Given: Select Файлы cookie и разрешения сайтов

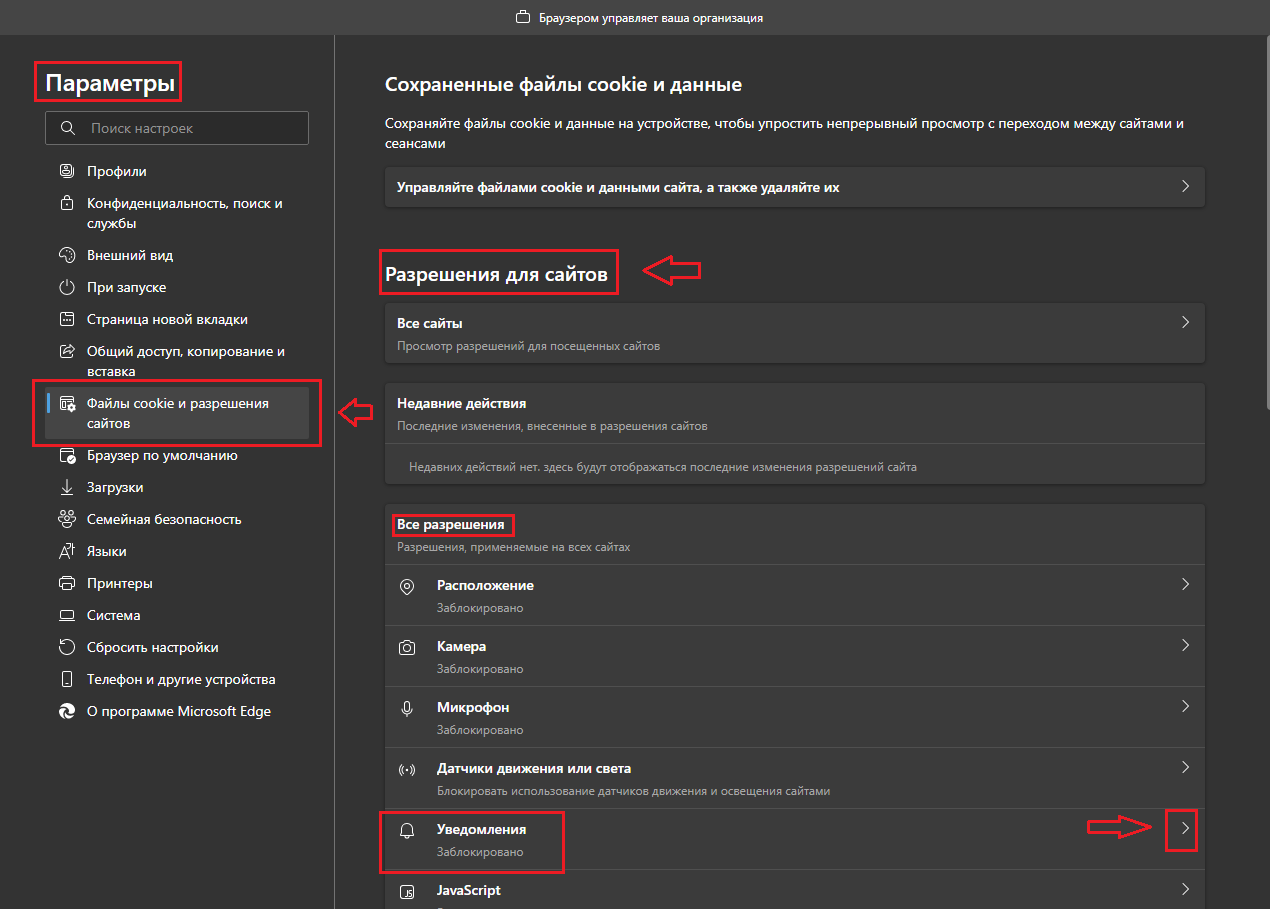Looking at the screenshot, I should [x=177, y=413].
